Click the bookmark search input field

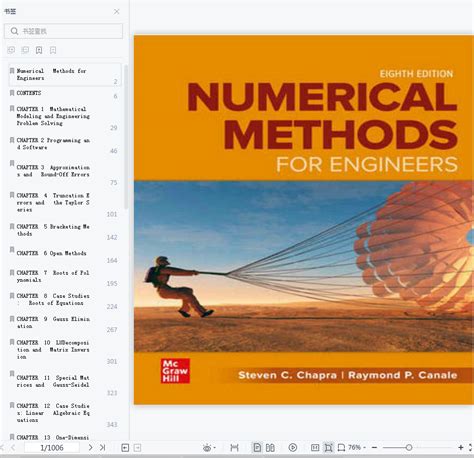63,31
